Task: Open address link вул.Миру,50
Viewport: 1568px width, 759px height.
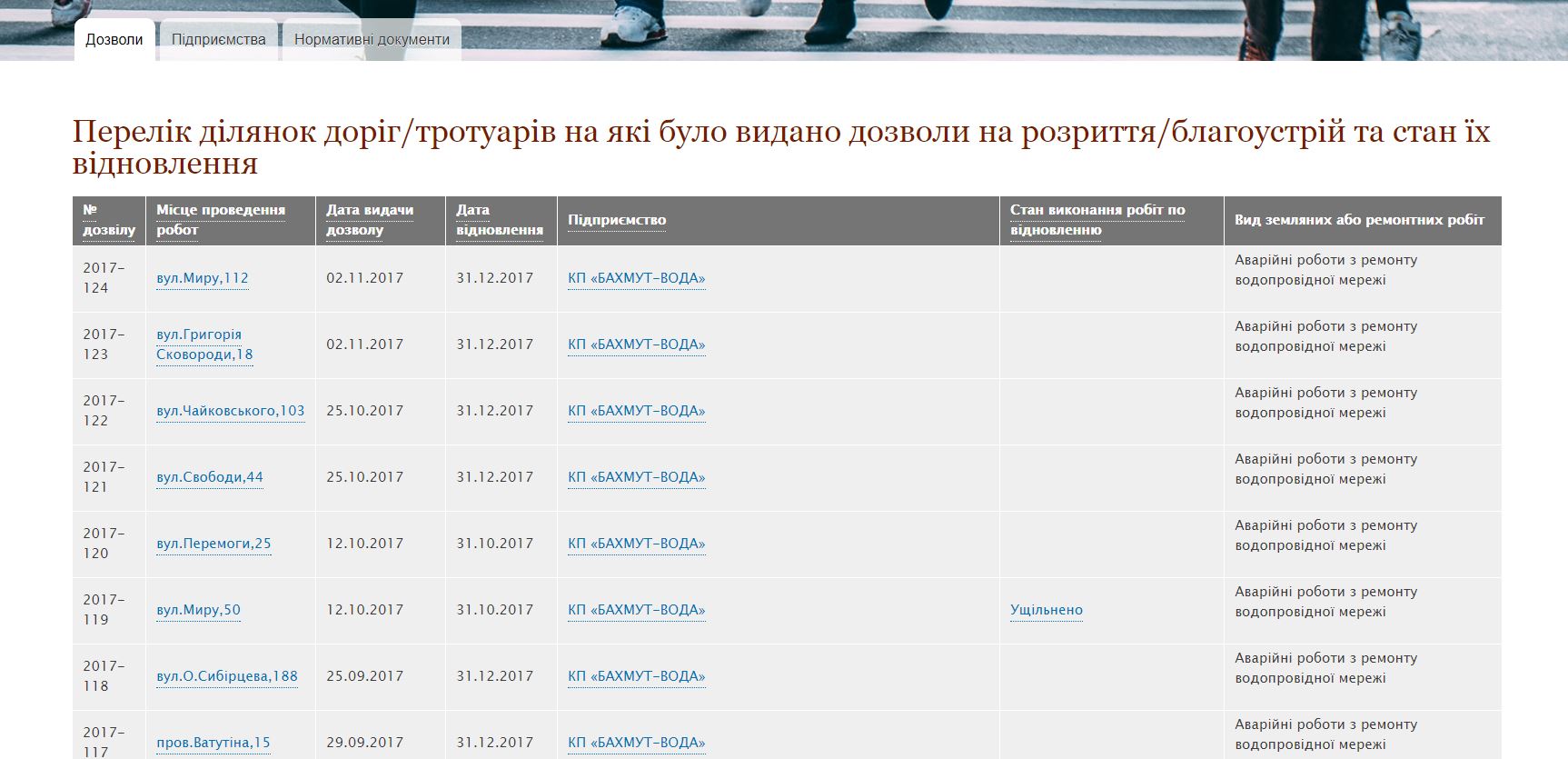Action: (198, 610)
